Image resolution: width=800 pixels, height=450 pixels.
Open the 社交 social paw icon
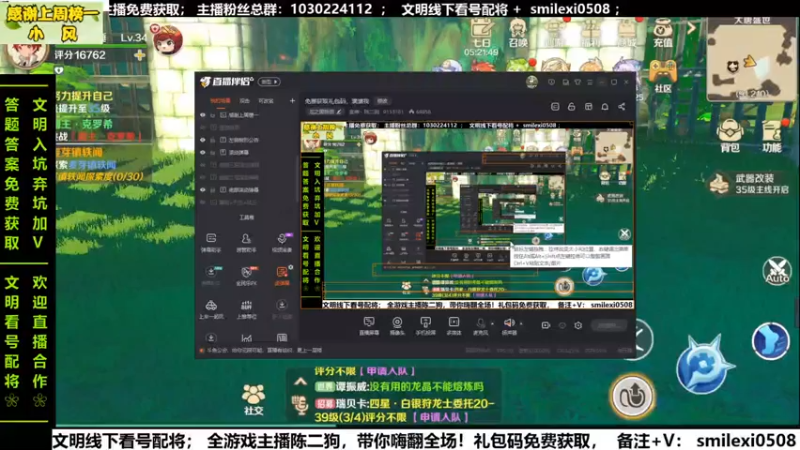(x=254, y=399)
